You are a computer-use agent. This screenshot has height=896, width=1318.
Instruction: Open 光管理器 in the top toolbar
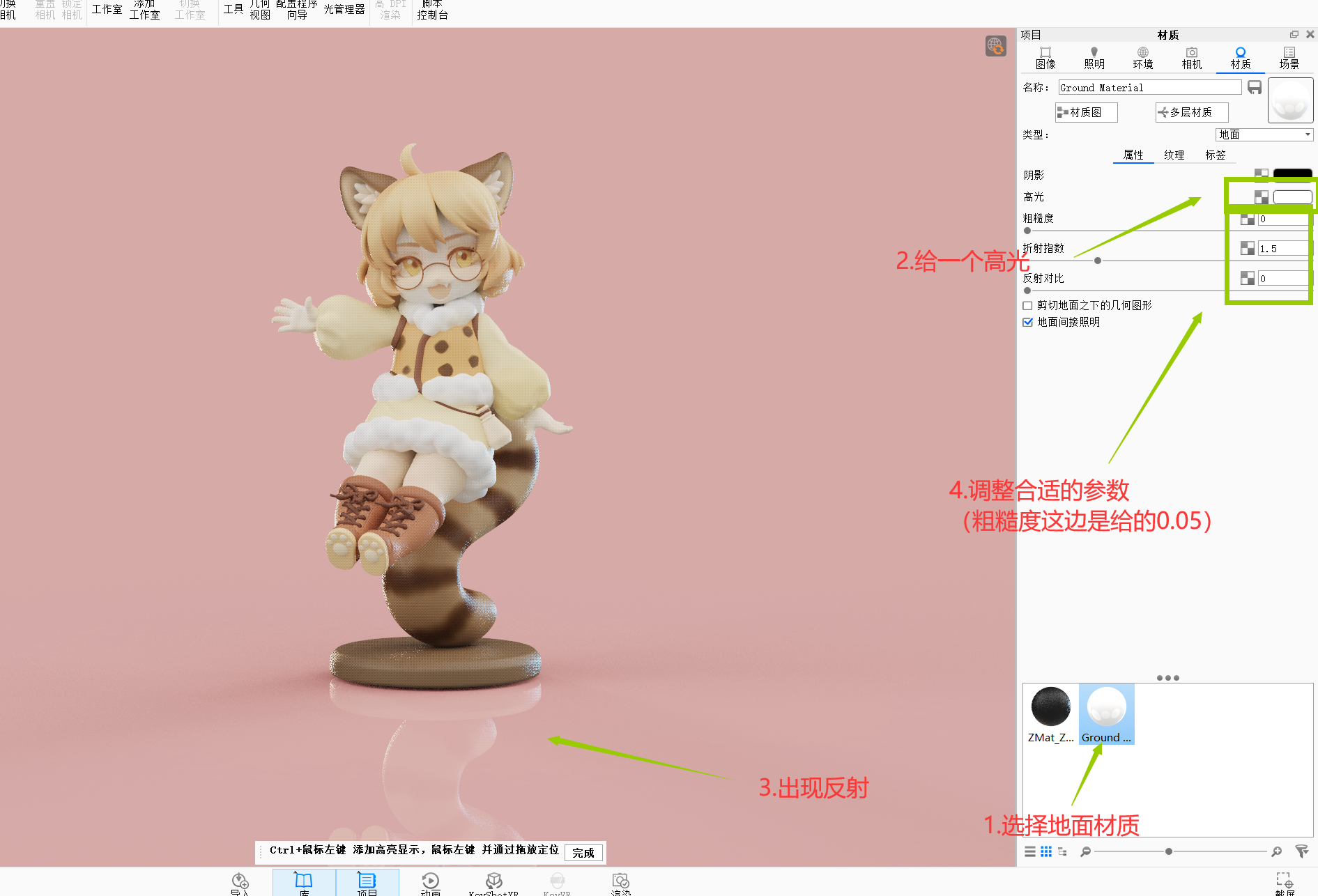pos(344,9)
